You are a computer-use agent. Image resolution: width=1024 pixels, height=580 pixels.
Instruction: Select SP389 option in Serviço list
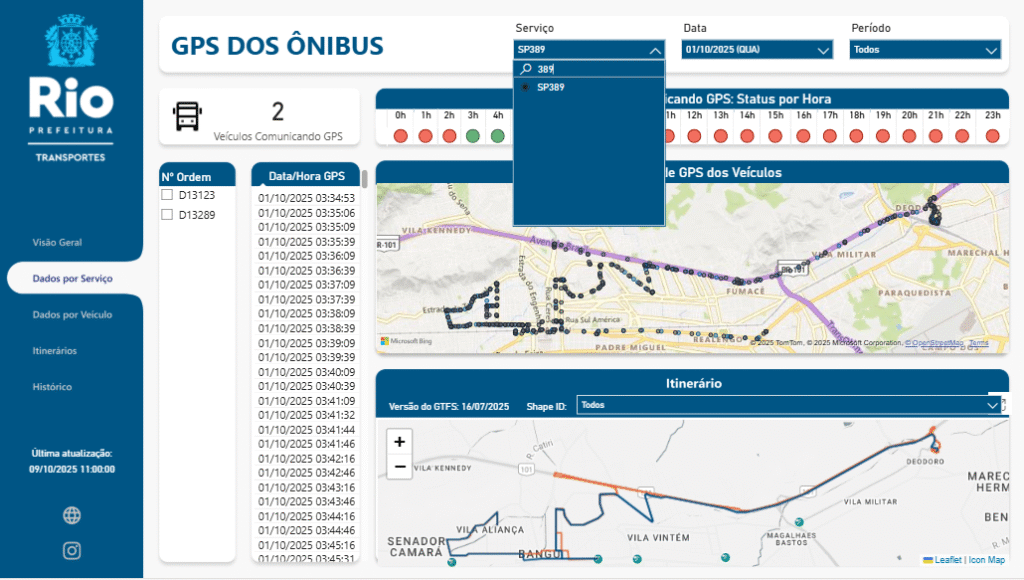coord(550,87)
